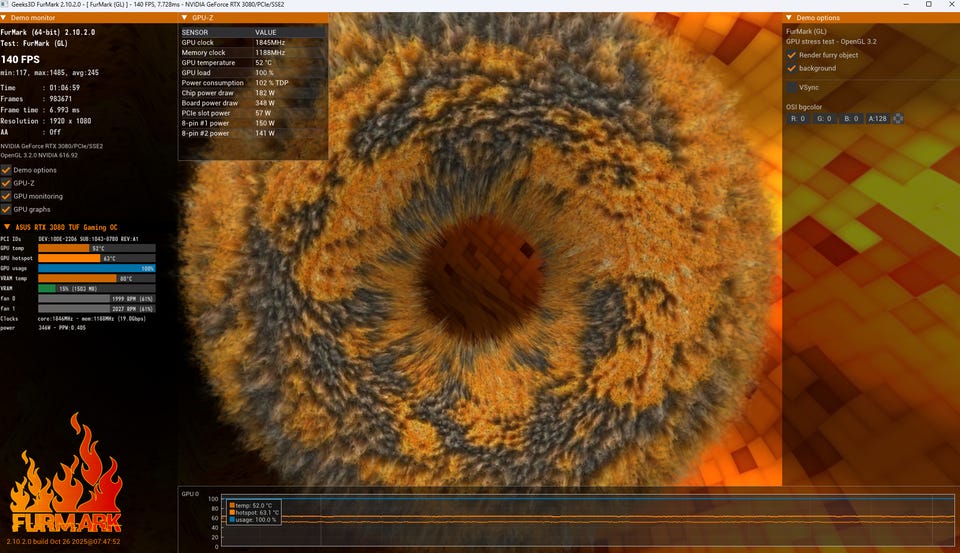Screen dimensions: 960x553
Task: Click the VALUE column header
Action: (x=266, y=32)
